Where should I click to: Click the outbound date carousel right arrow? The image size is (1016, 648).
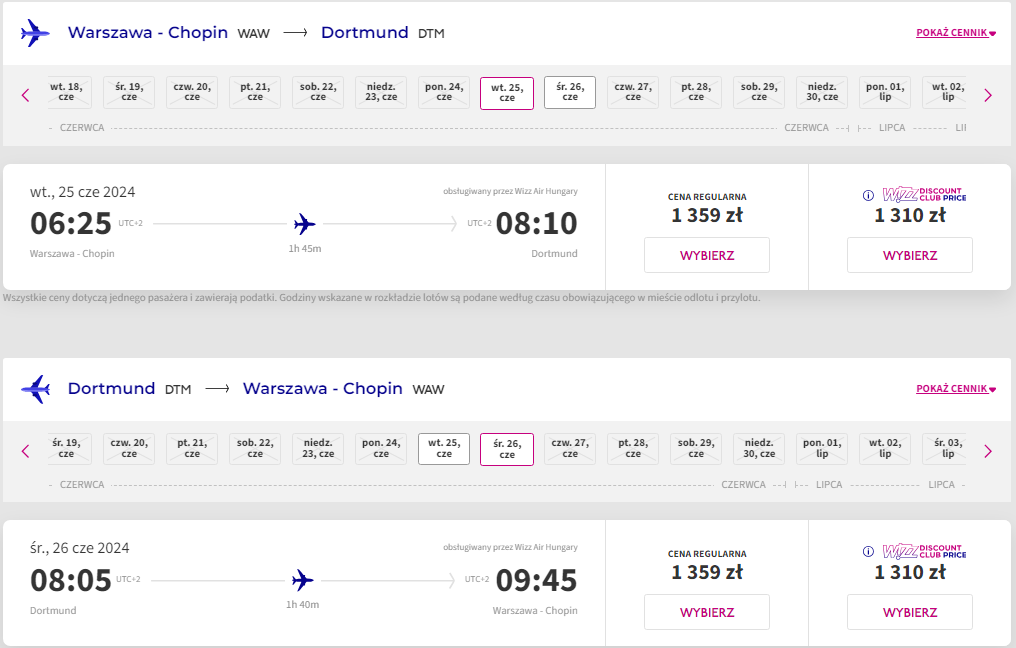(x=987, y=95)
